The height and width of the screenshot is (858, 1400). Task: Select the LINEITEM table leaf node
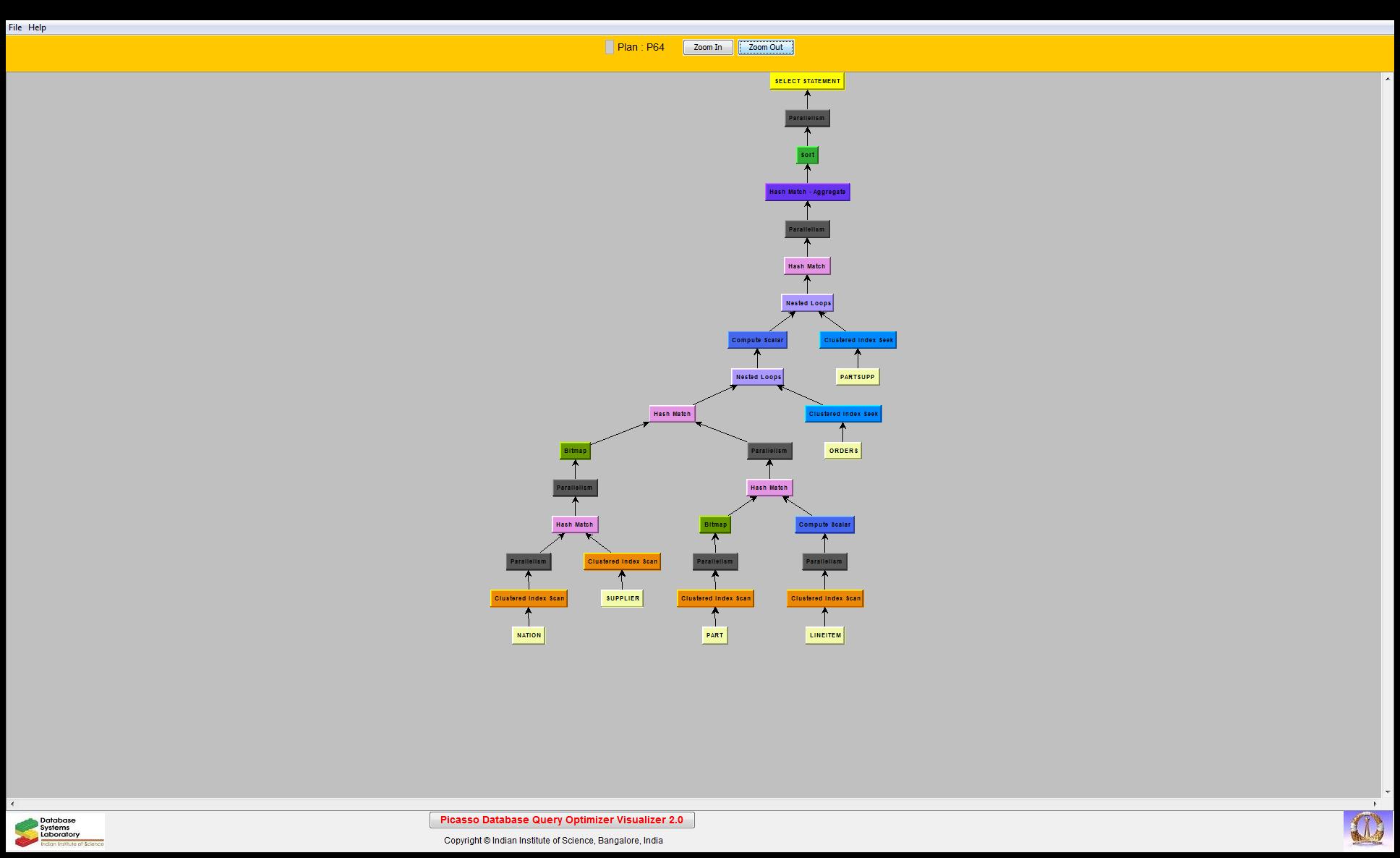pos(825,635)
